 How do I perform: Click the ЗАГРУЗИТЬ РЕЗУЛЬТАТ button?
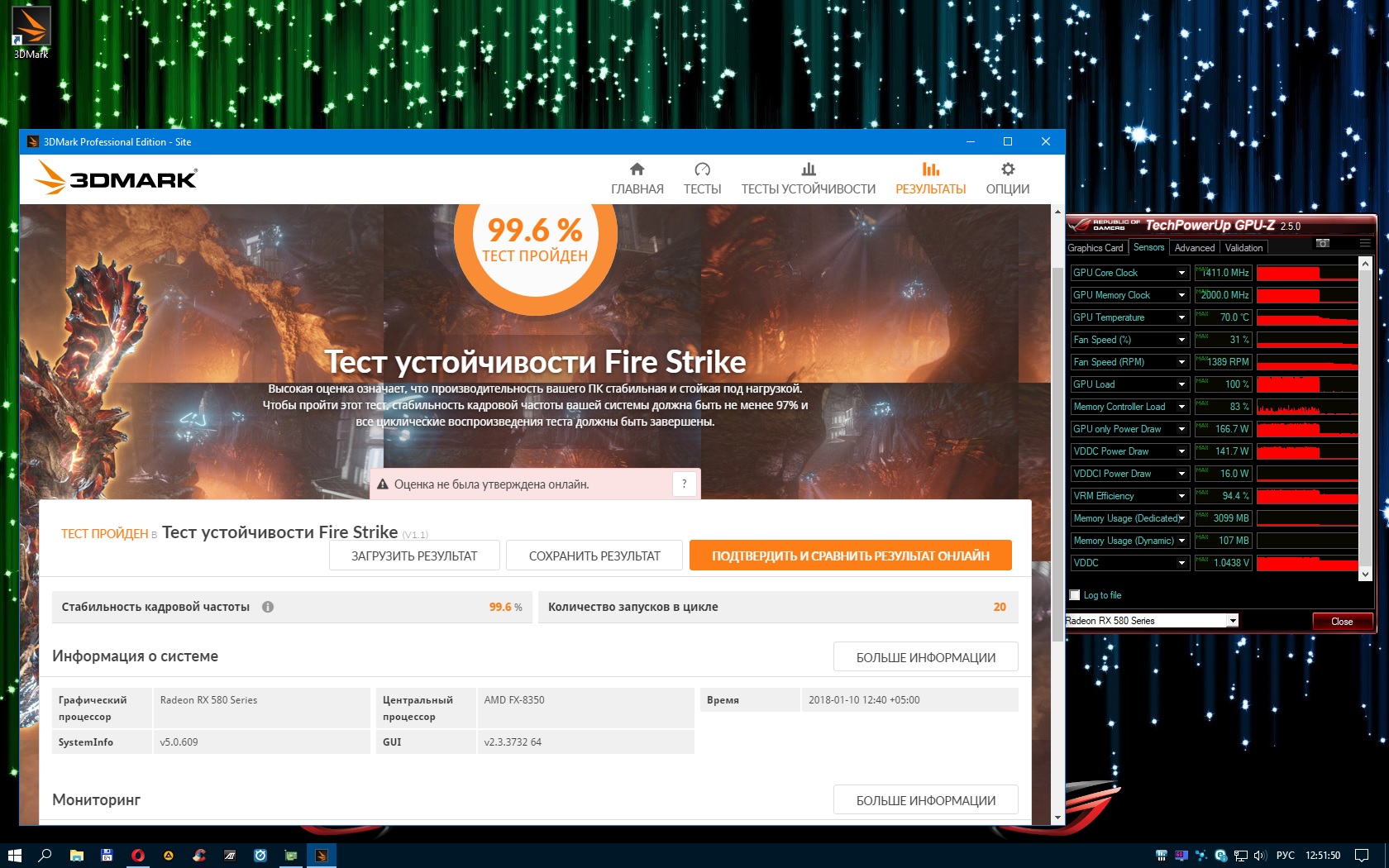coord(414,556)
